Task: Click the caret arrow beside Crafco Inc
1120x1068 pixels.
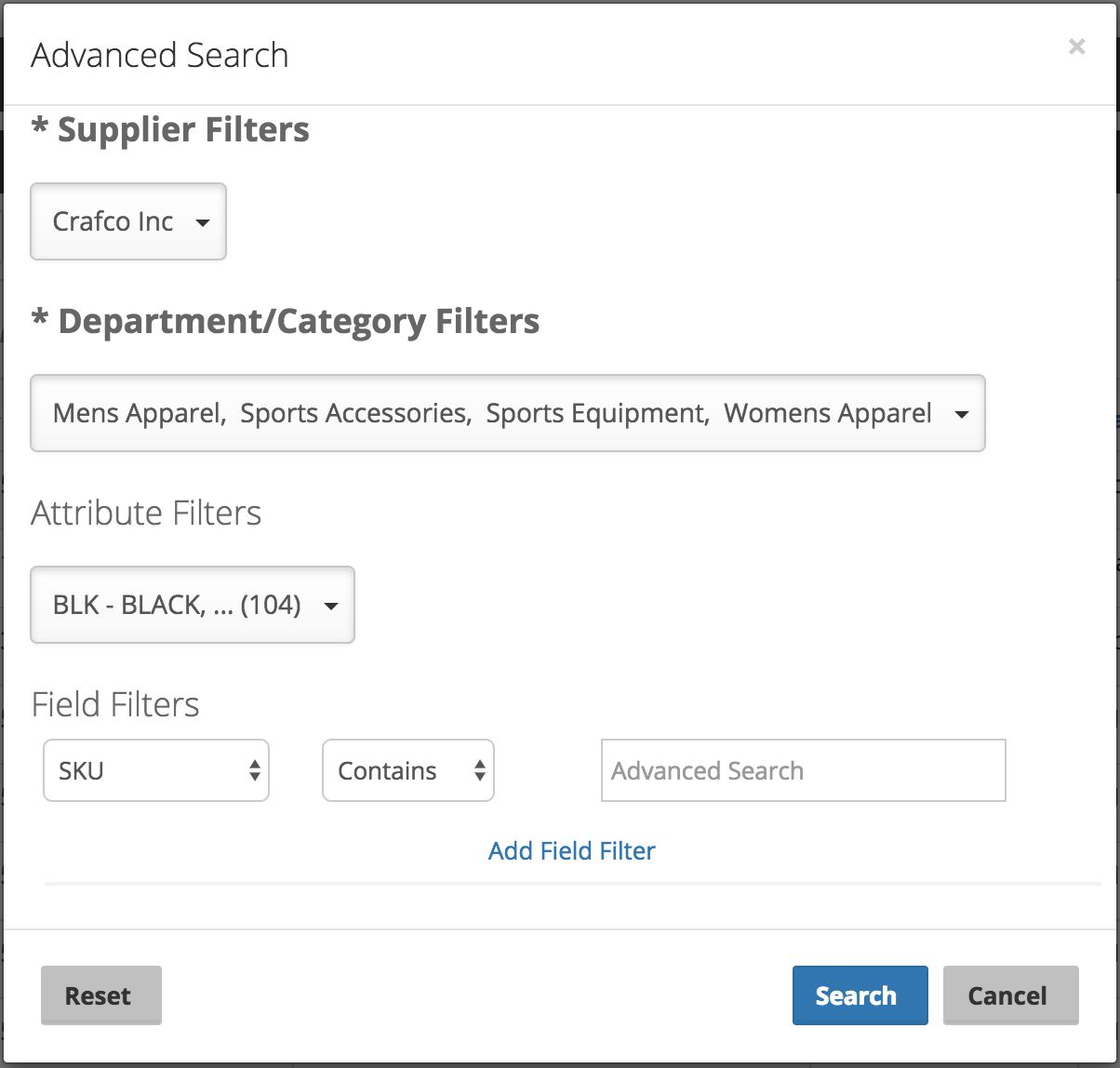Action: 202,222
